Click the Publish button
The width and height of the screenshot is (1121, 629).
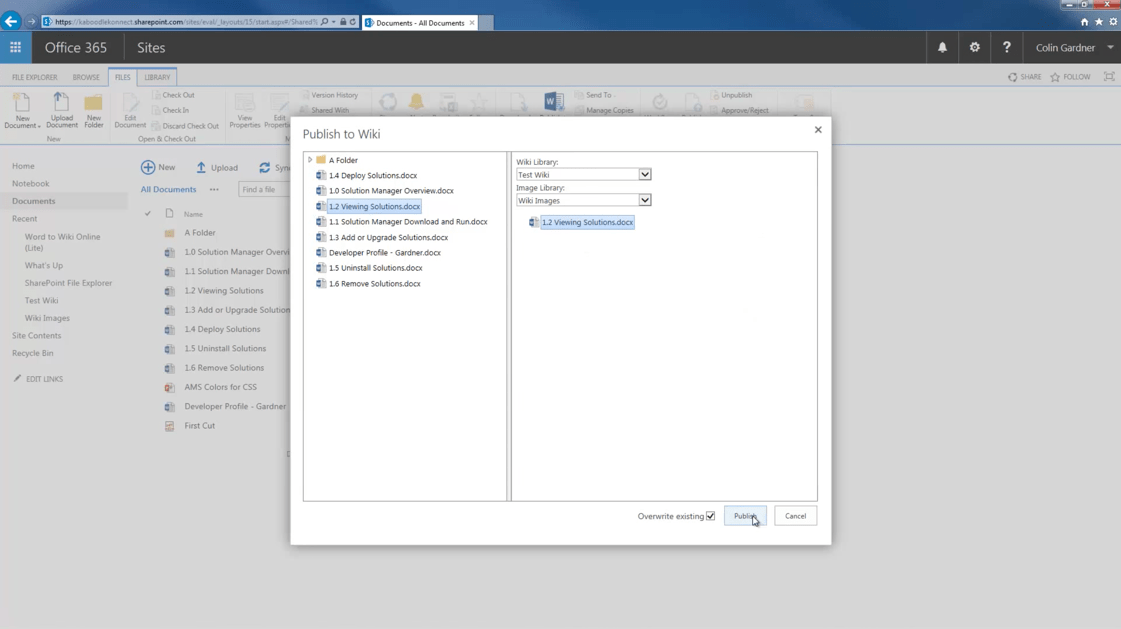click(x=745, y=516)
